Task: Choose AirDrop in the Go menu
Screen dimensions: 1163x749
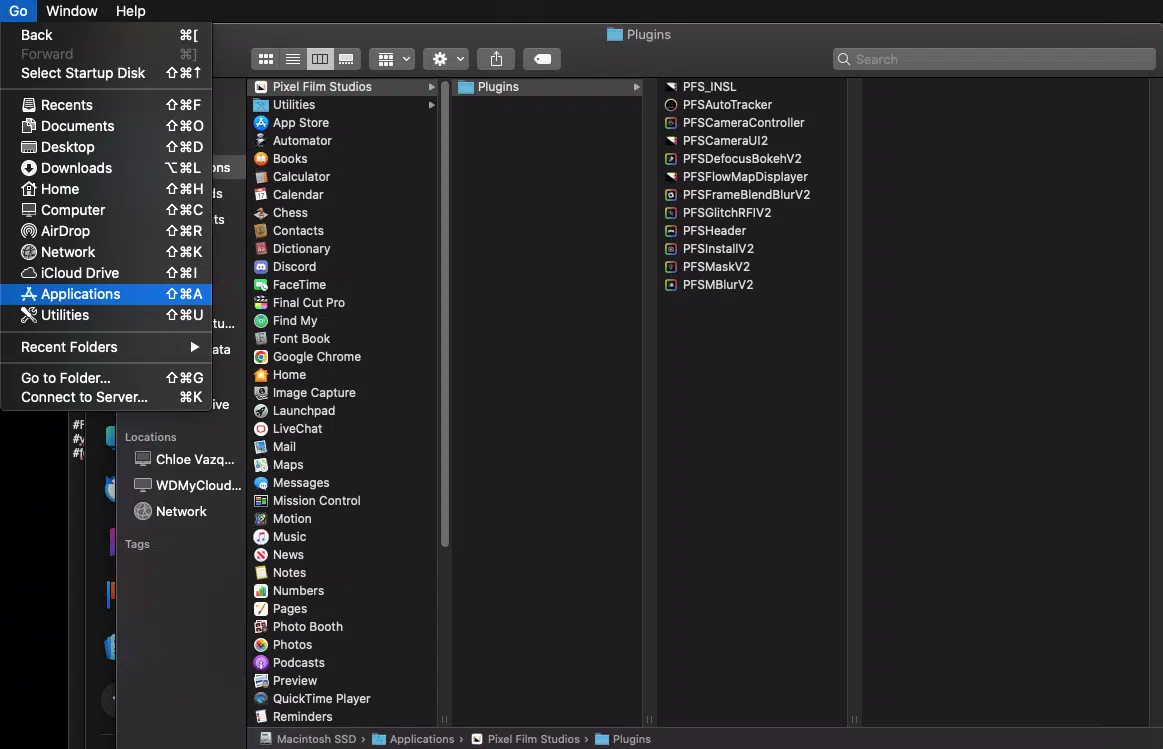Action: pyautogui.click(x=107, y=231)
